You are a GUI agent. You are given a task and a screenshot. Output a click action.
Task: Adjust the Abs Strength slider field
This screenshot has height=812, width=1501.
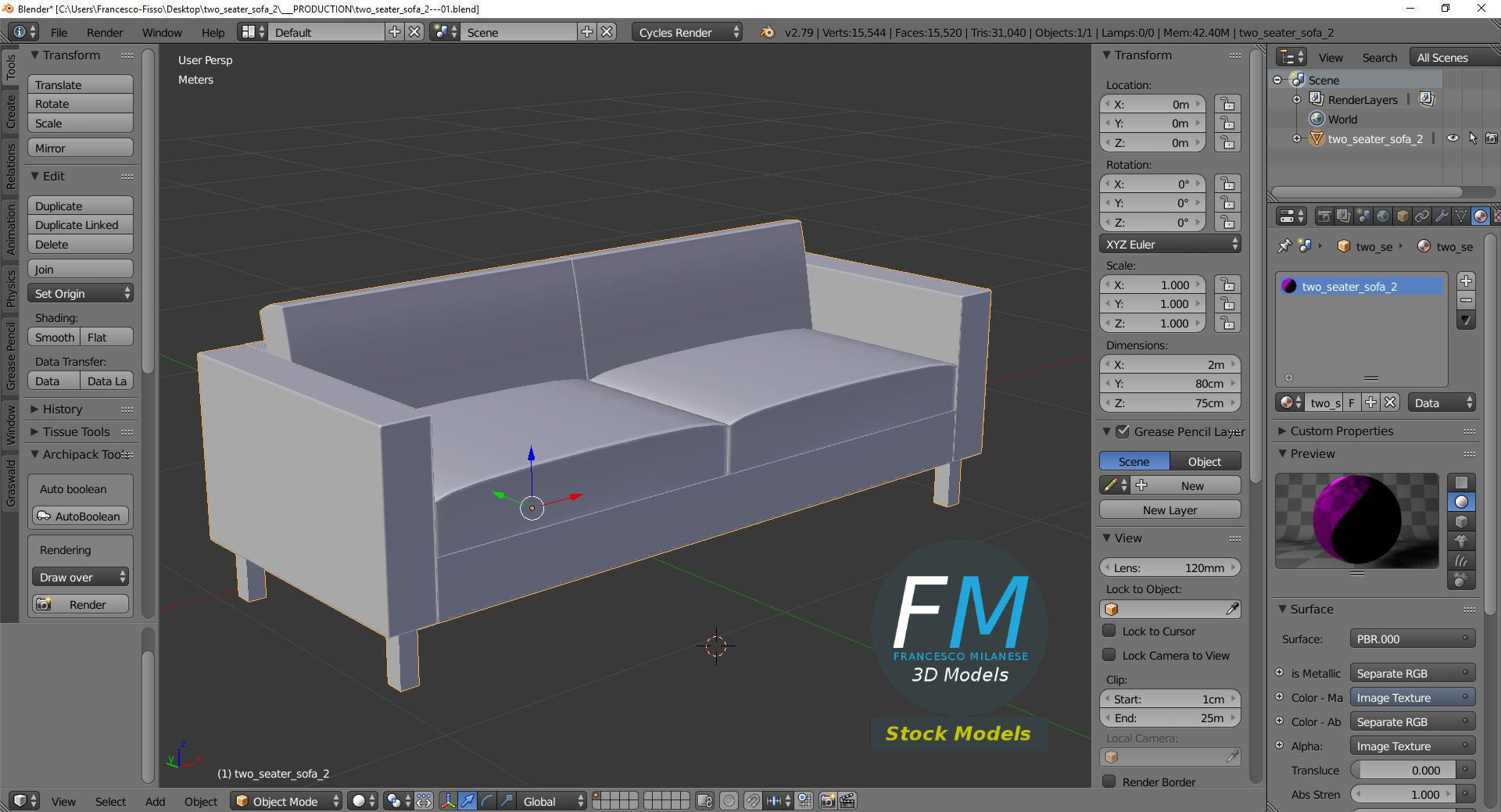[1404, 794]
